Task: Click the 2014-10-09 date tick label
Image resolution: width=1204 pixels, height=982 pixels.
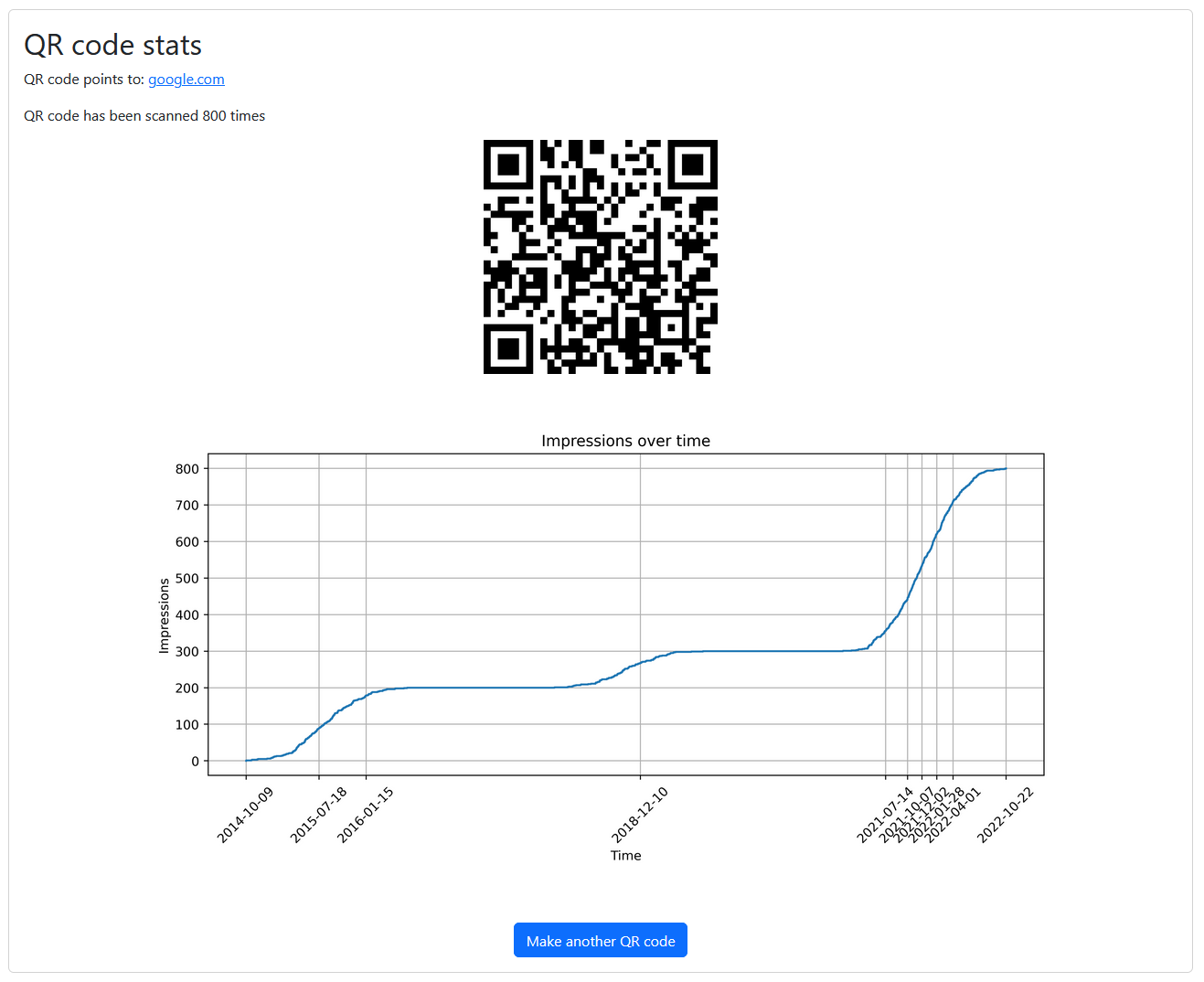Action: click(245, 815)
